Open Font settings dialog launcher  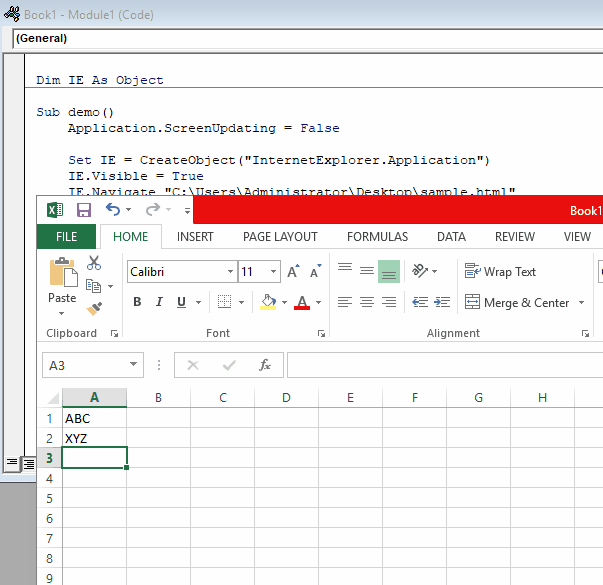point(321,333)
